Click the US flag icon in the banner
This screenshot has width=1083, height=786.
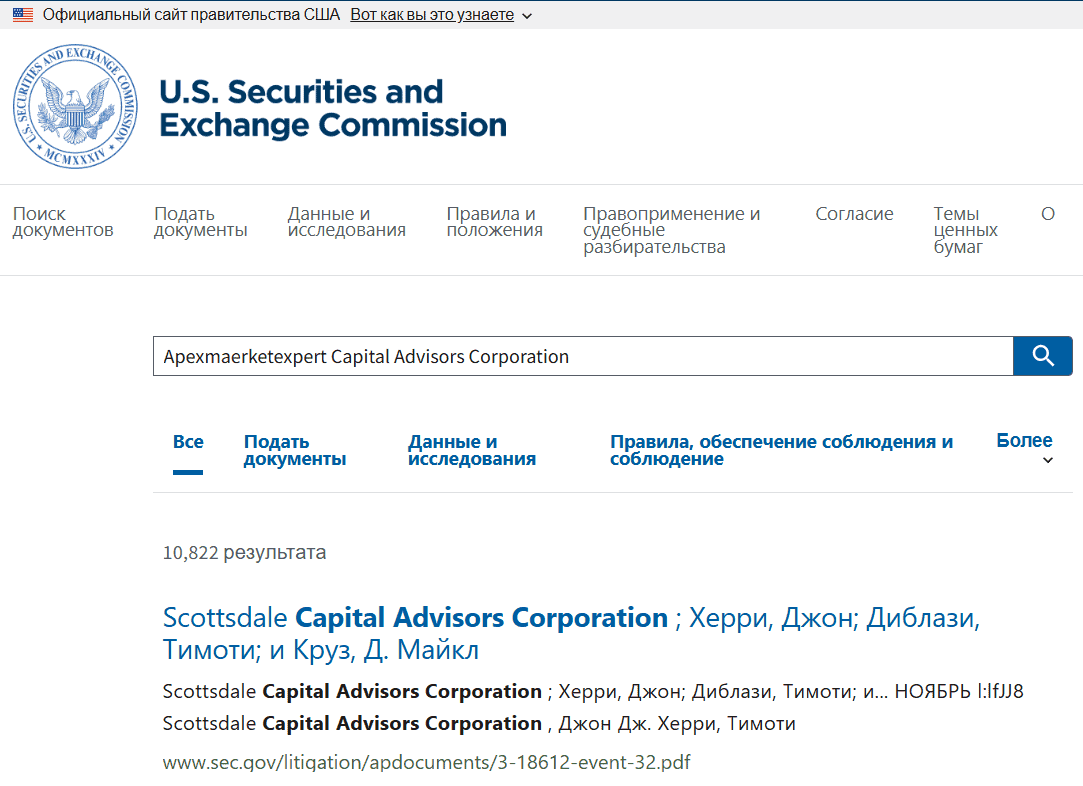point(22,14)
